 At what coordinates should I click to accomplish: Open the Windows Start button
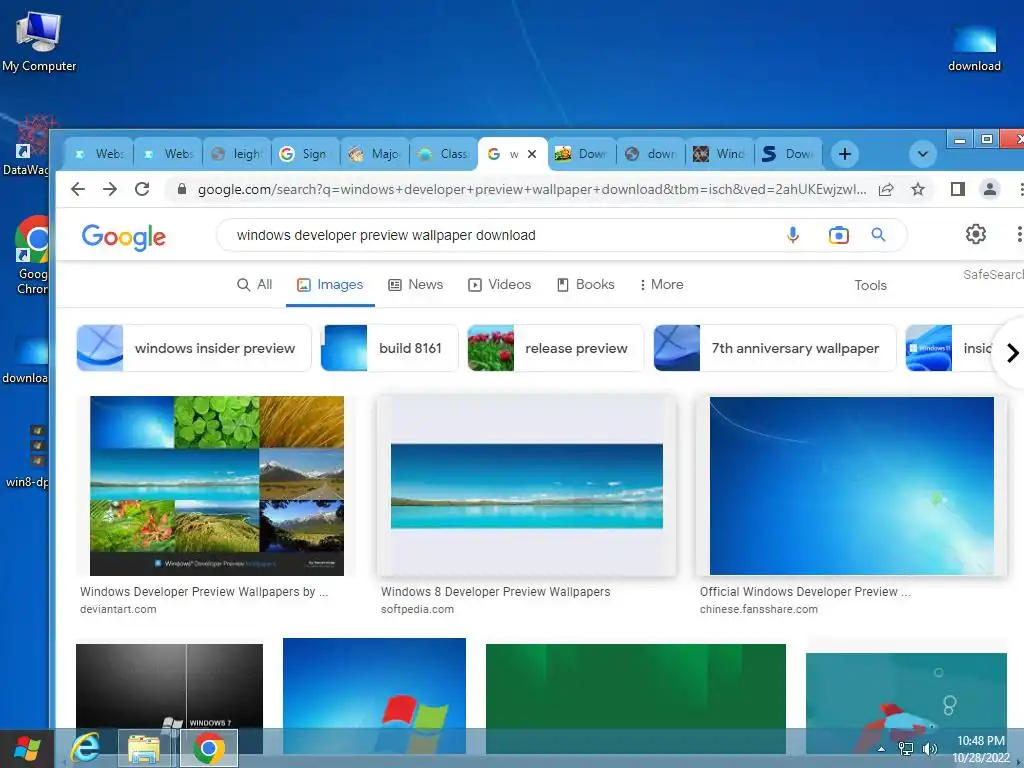pyautogui.click(x=27, y=748)
